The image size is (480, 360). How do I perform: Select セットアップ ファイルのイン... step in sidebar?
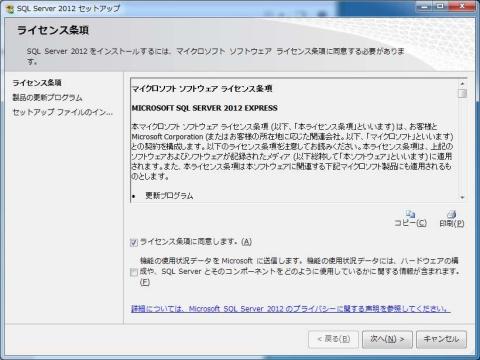coord(63,112)
